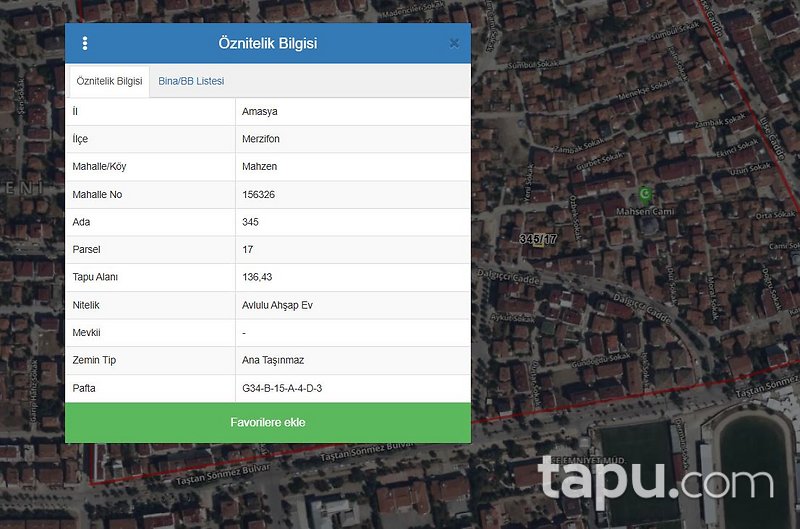
Task: Select the Nitelik value Avlulu Ahşap Ev
Action: pos(277,305)
